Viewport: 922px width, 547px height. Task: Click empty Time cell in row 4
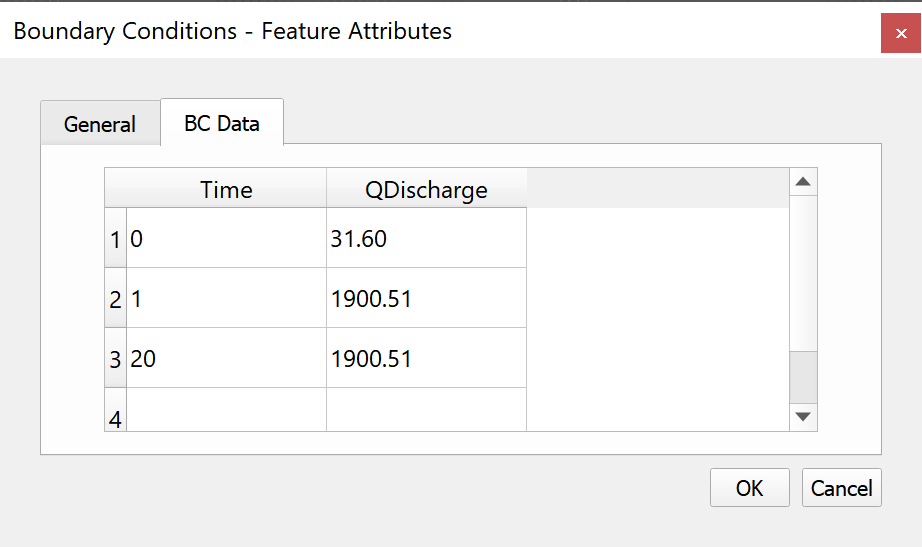[226, 412]
